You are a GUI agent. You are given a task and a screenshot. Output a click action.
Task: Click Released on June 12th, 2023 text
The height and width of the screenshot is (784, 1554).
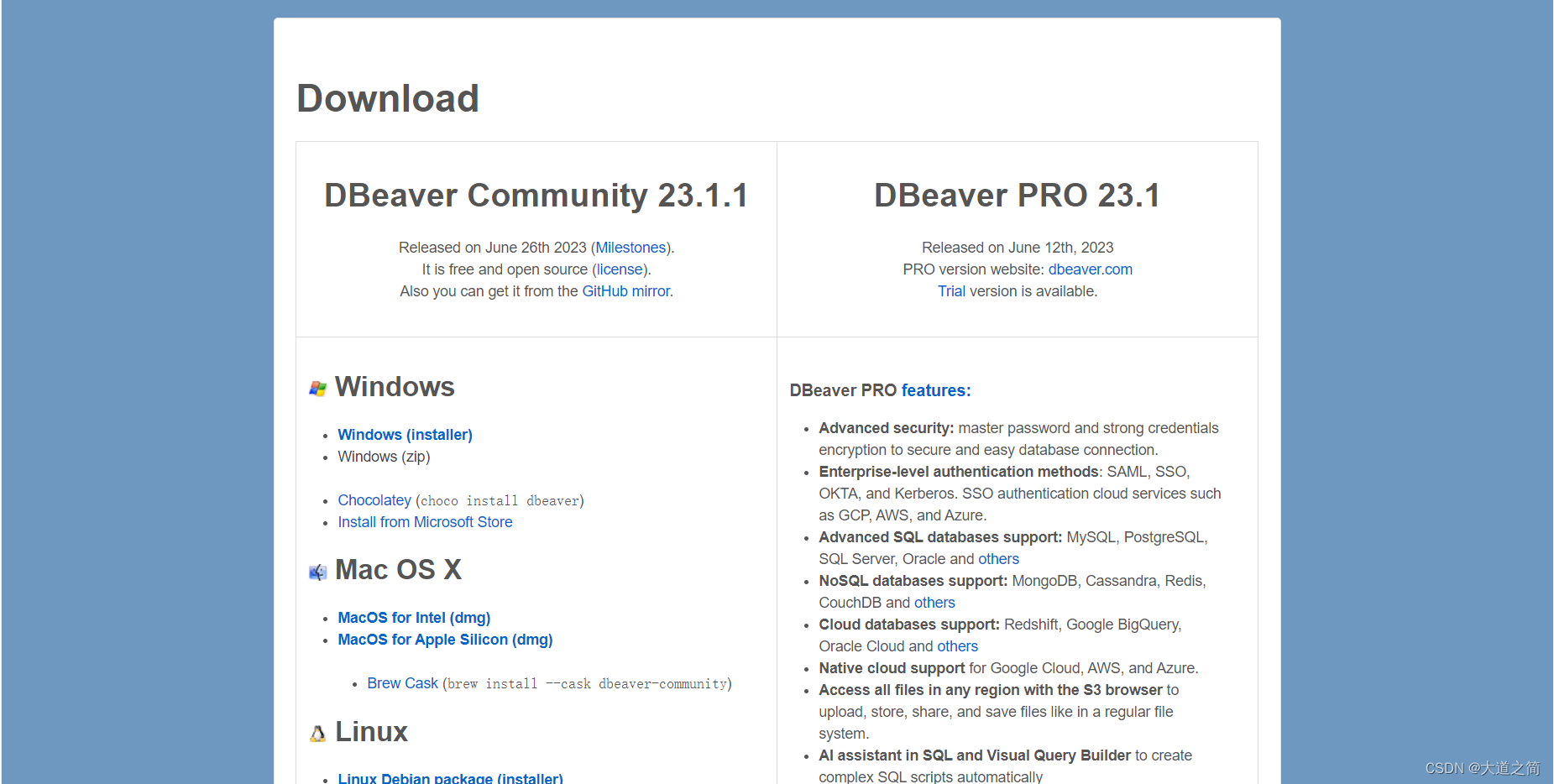click(x=1018, y=248)
